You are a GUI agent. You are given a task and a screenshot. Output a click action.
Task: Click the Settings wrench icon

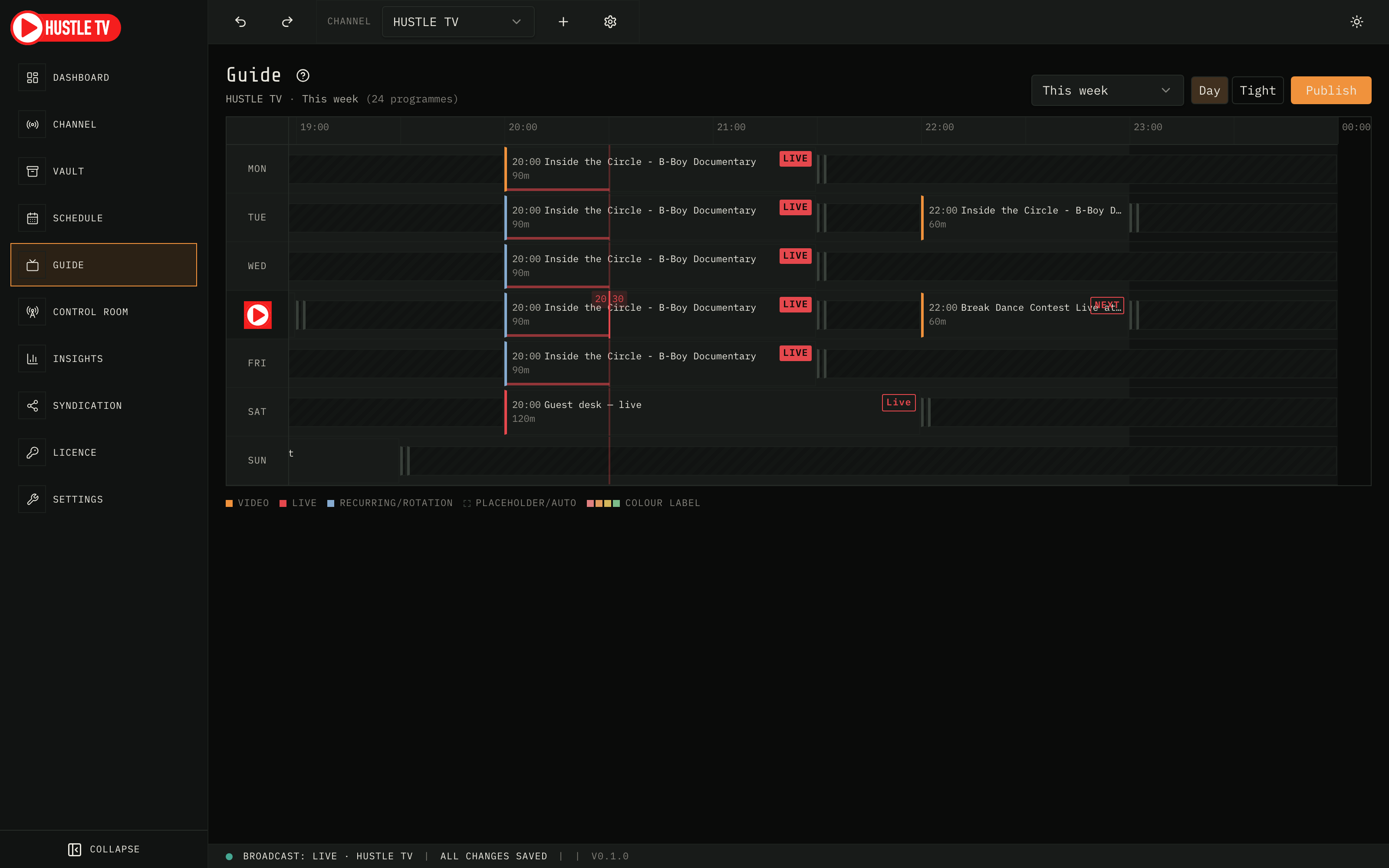point(32,500)
